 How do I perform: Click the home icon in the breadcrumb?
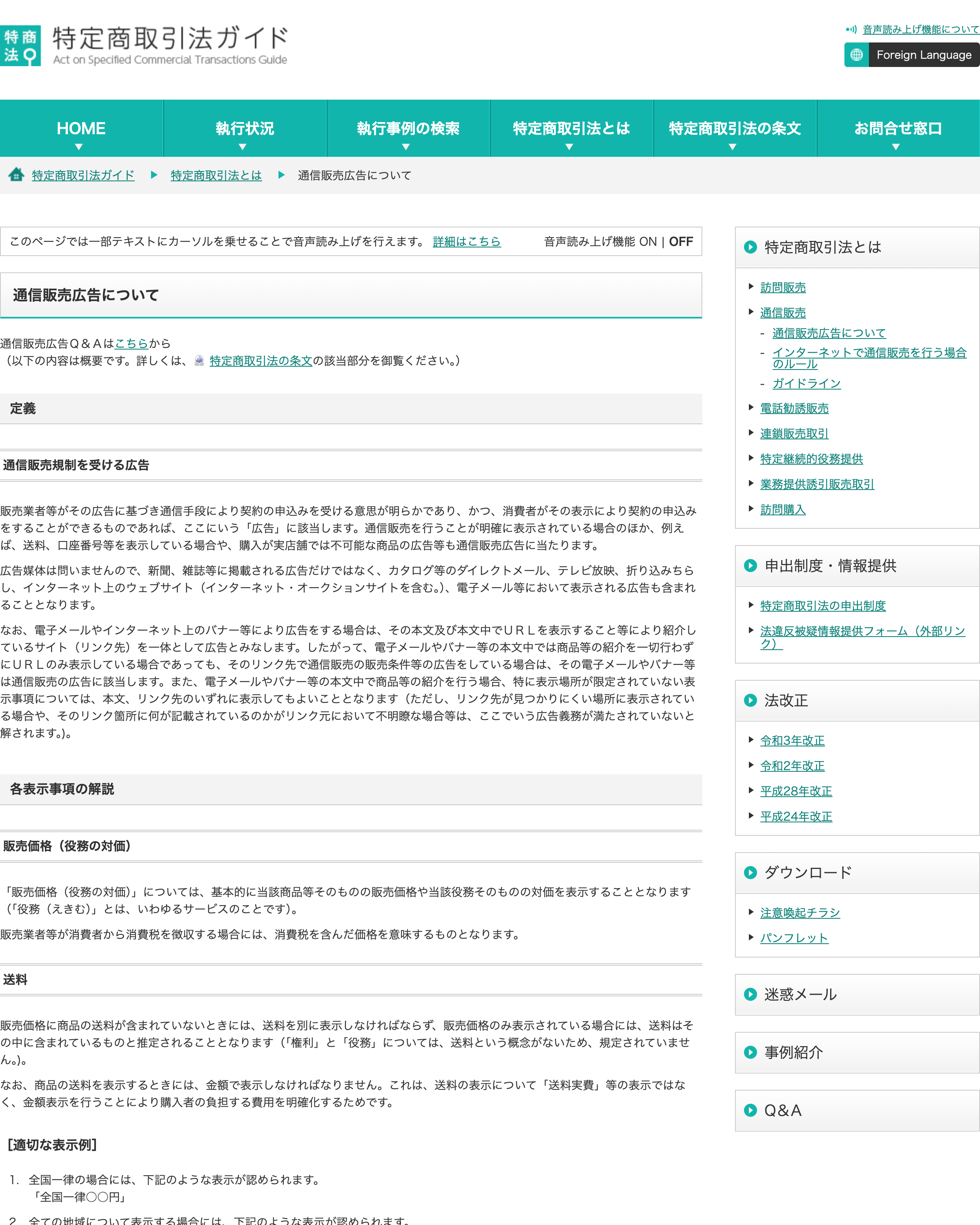[x=16, y=174]
